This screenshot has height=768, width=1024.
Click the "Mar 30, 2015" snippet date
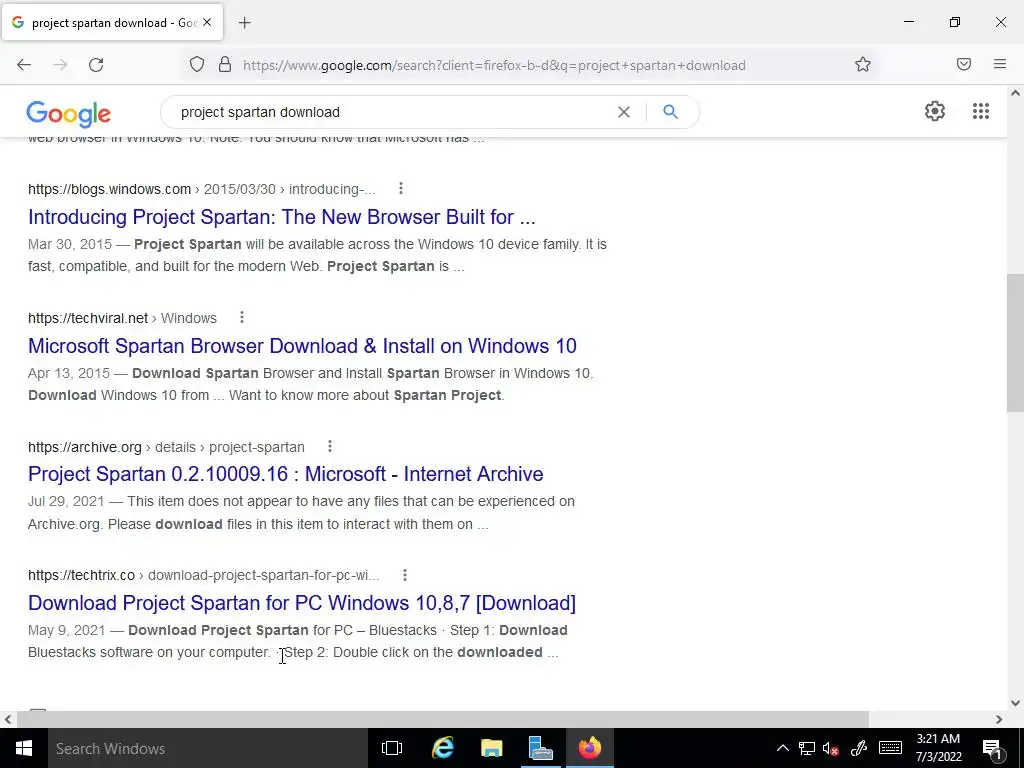70,244
